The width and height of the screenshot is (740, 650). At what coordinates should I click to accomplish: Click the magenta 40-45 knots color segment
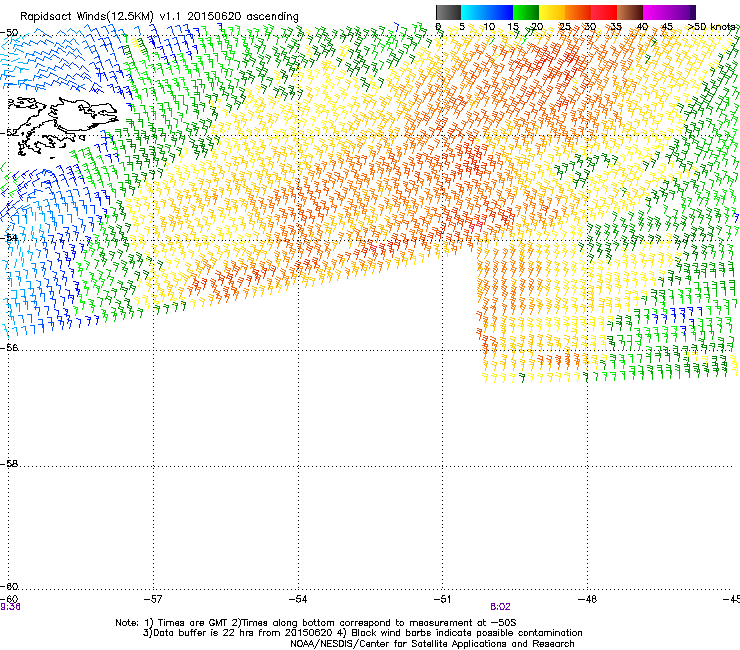coord(656,12)
